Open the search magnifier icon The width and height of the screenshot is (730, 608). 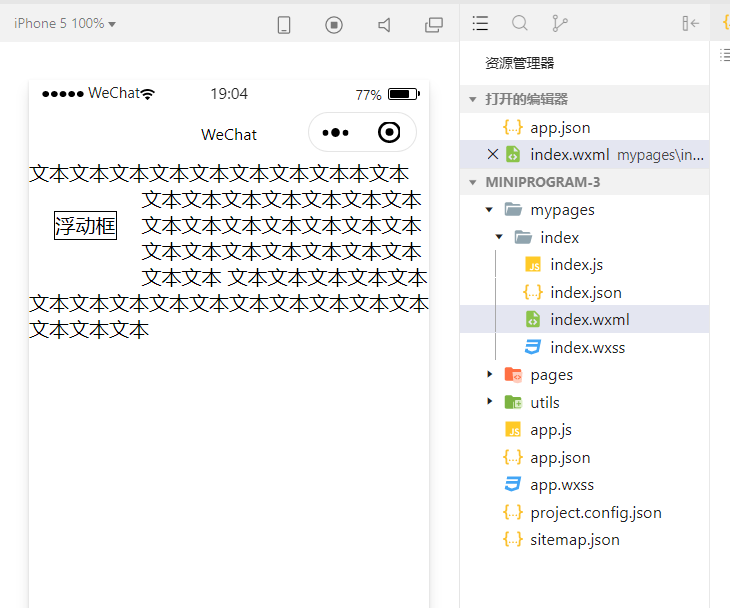pos(520,23)
